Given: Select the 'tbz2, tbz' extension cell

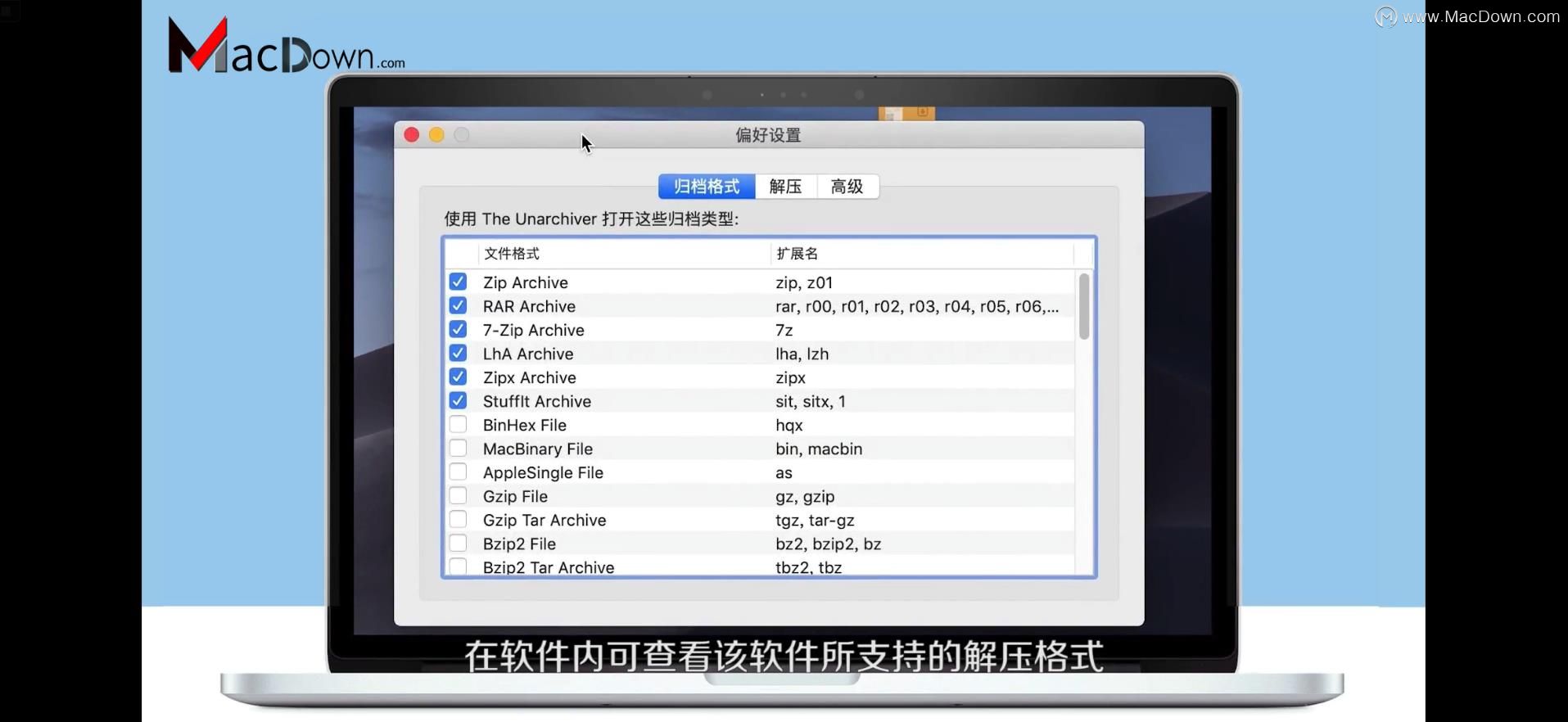Looking at the screenshot, I should [809, 567].
